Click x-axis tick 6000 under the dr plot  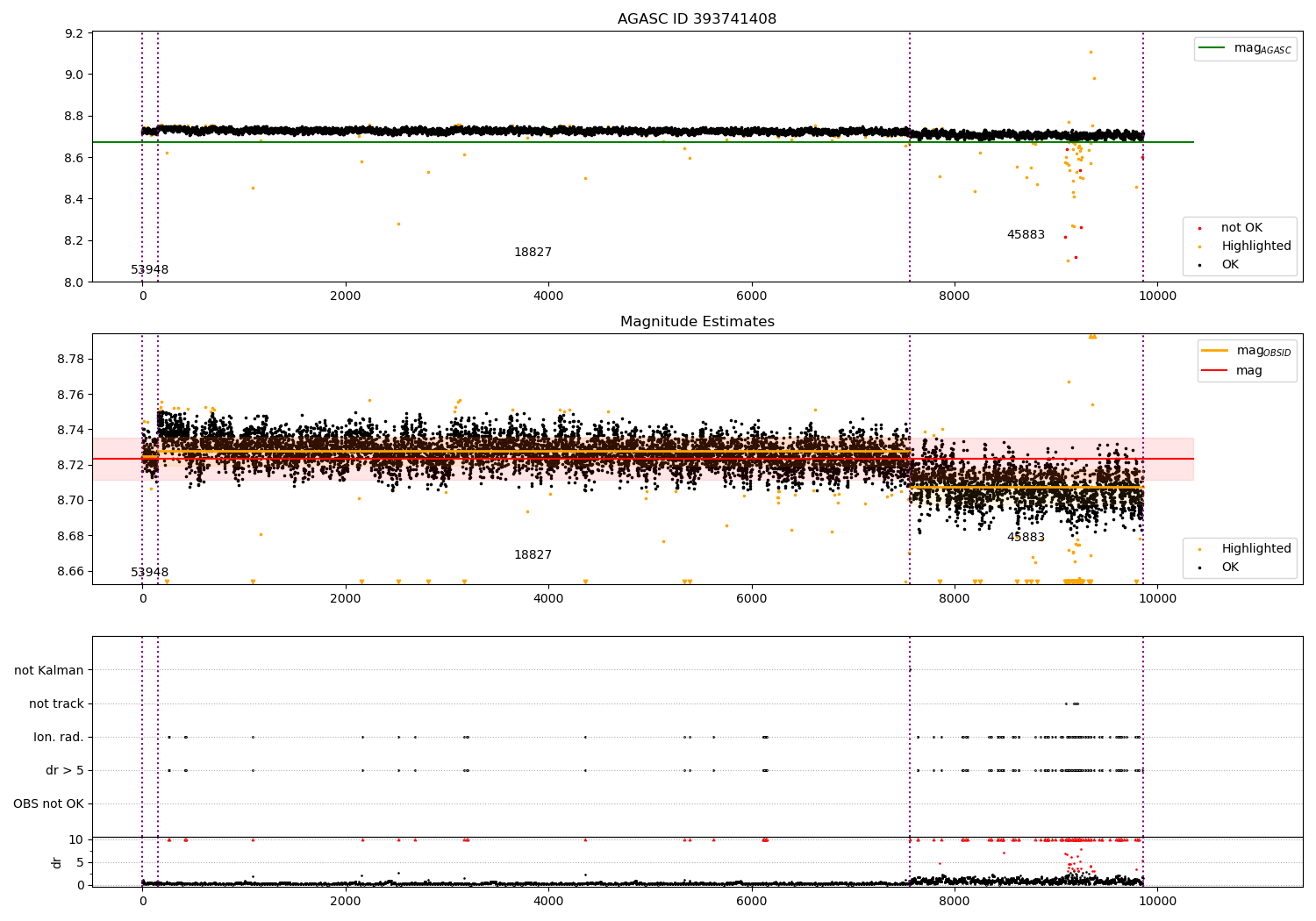click(x=752, y=902)
